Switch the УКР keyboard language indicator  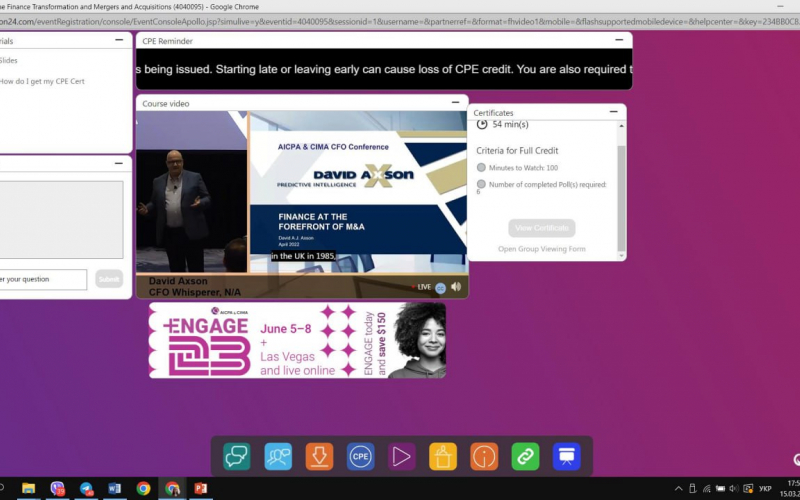[x=765, y=489]
